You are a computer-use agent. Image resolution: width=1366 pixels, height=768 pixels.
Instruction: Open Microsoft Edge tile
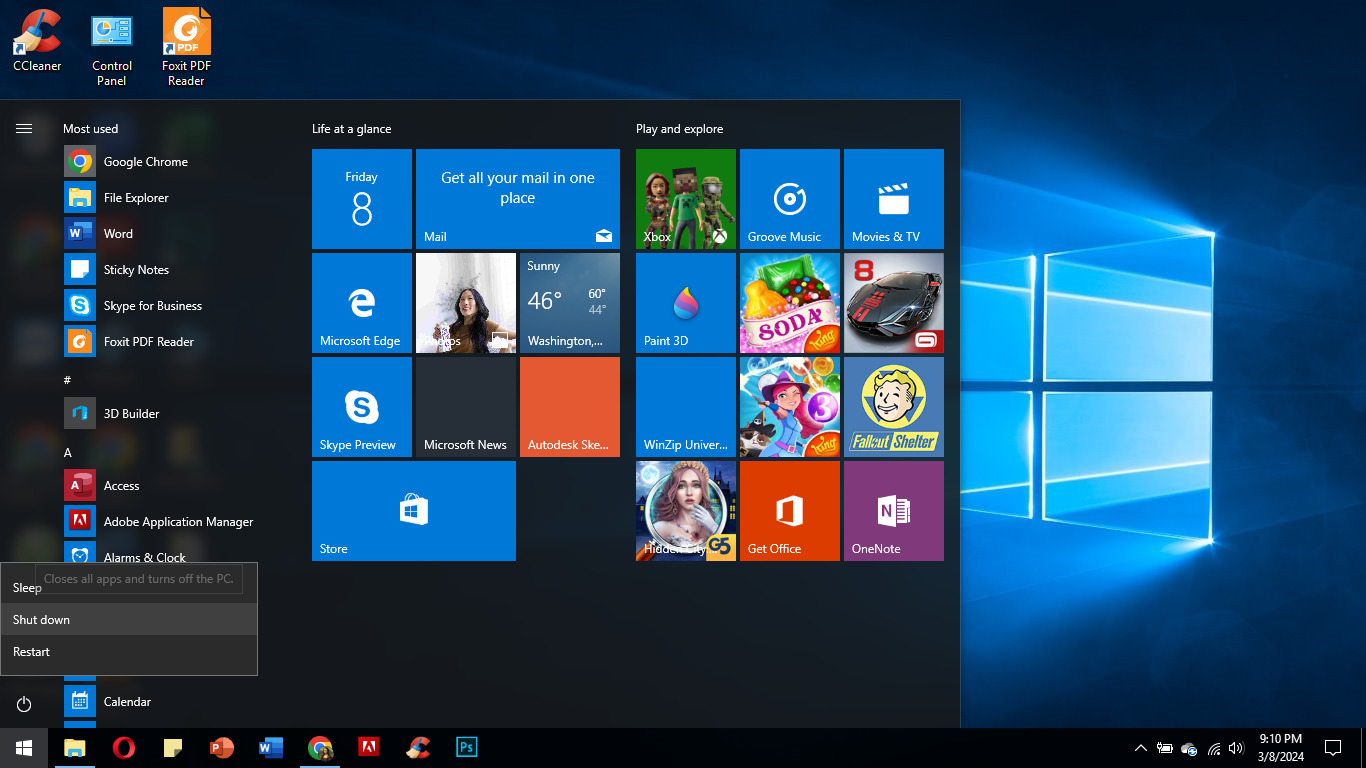click(x=362, y=303)
